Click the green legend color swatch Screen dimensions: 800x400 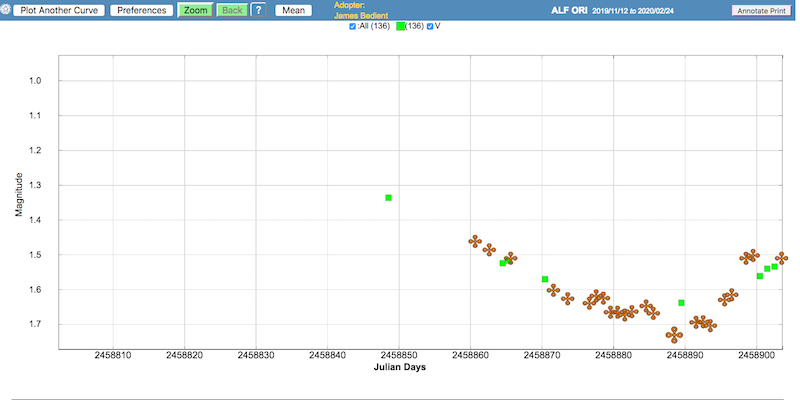coord(400,26)
